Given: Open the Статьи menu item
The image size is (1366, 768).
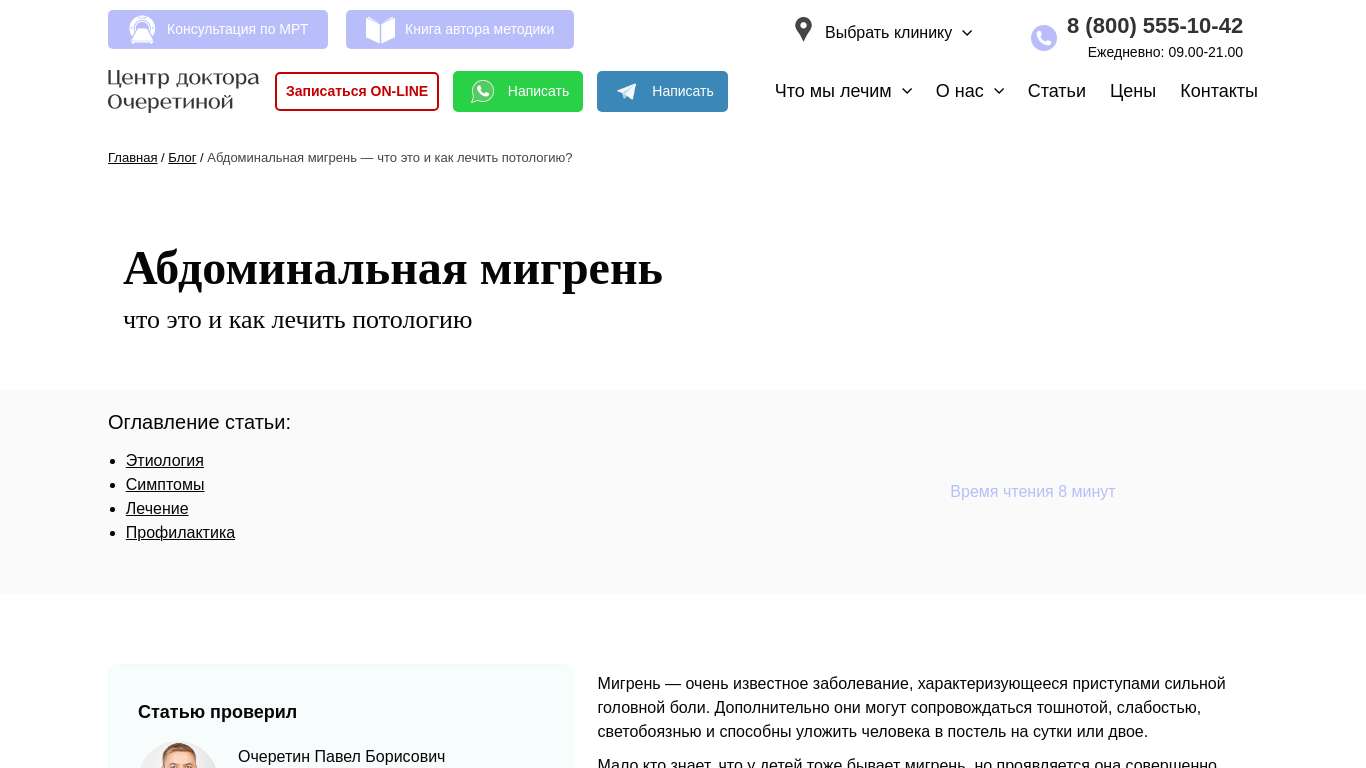Looking at the screenshot, I should pyautogui.click(x=1056, y=91).
